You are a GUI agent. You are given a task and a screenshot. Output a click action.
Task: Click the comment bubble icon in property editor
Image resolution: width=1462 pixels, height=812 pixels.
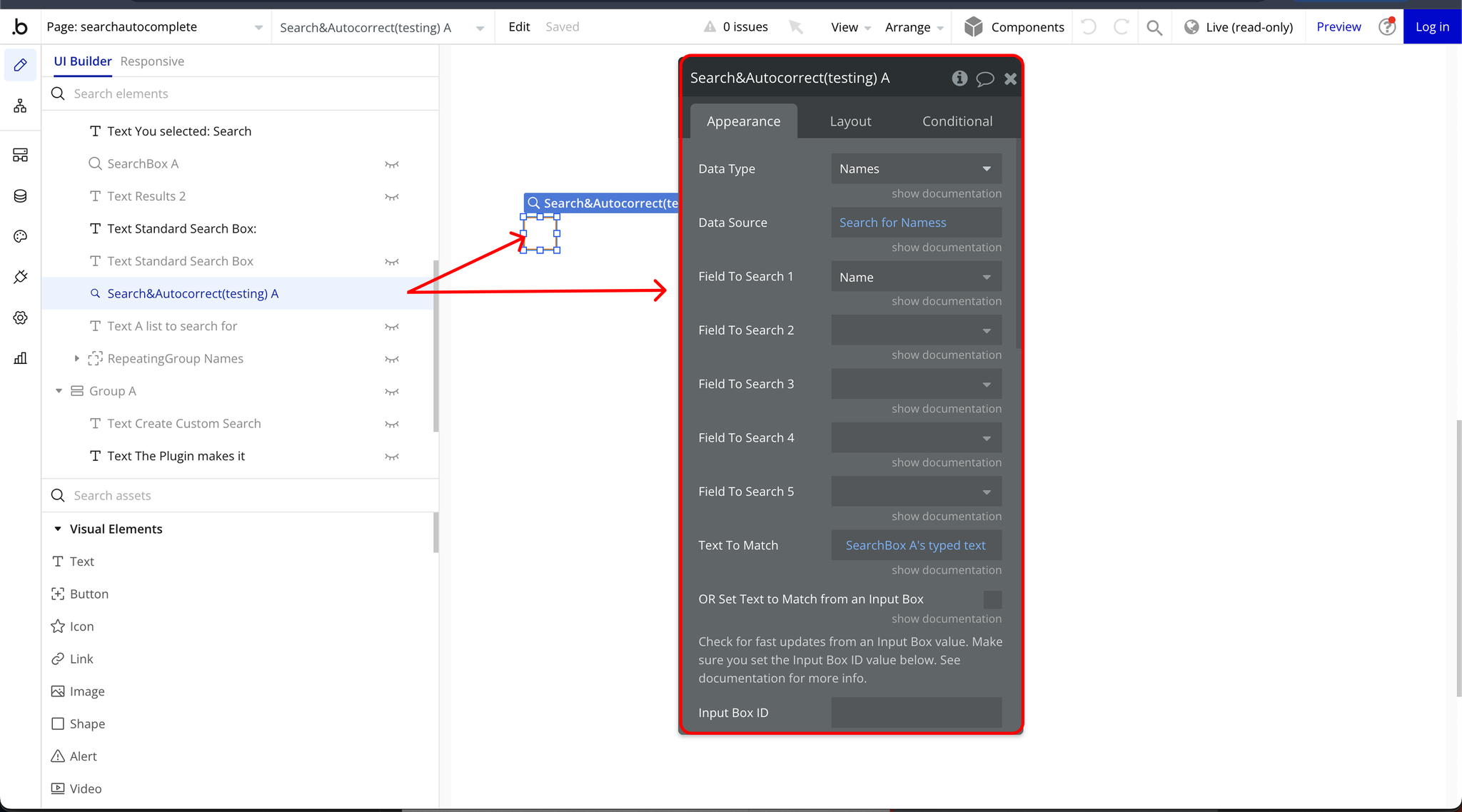pos(985,78)
